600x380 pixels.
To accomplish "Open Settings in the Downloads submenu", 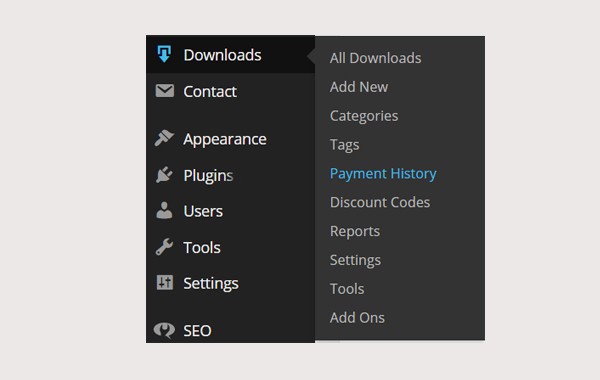I will coord(355,260).
